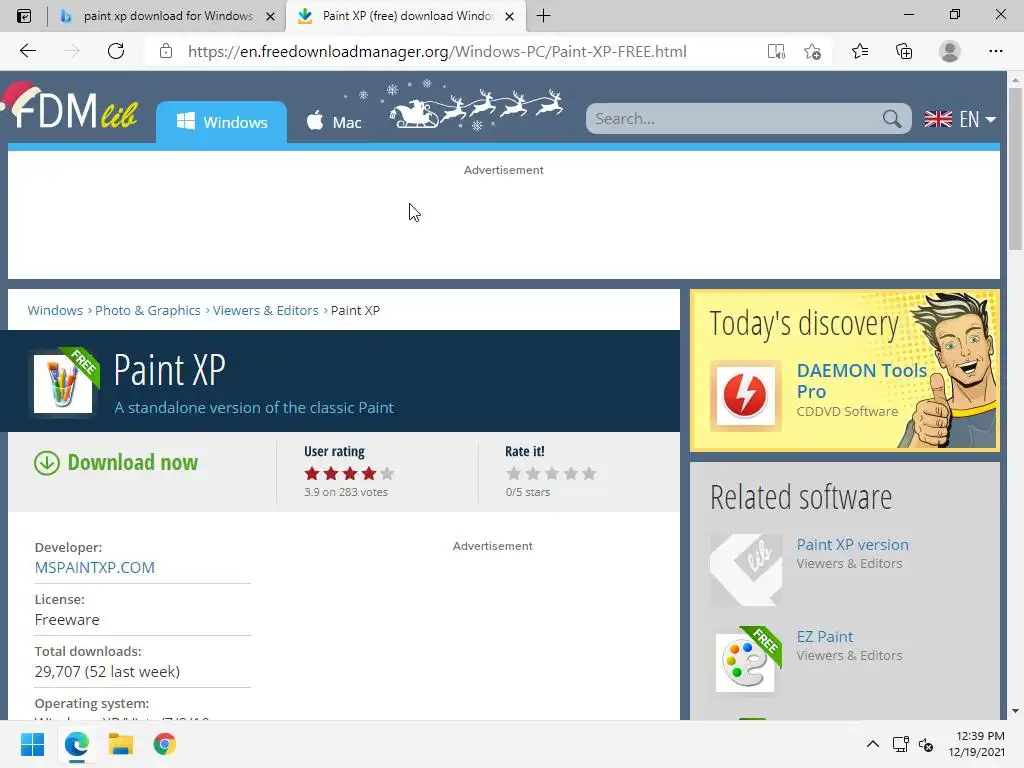Open the network status tray icon
The height and width of the screenshot is (768, 1024).
[x=901, y=744]
